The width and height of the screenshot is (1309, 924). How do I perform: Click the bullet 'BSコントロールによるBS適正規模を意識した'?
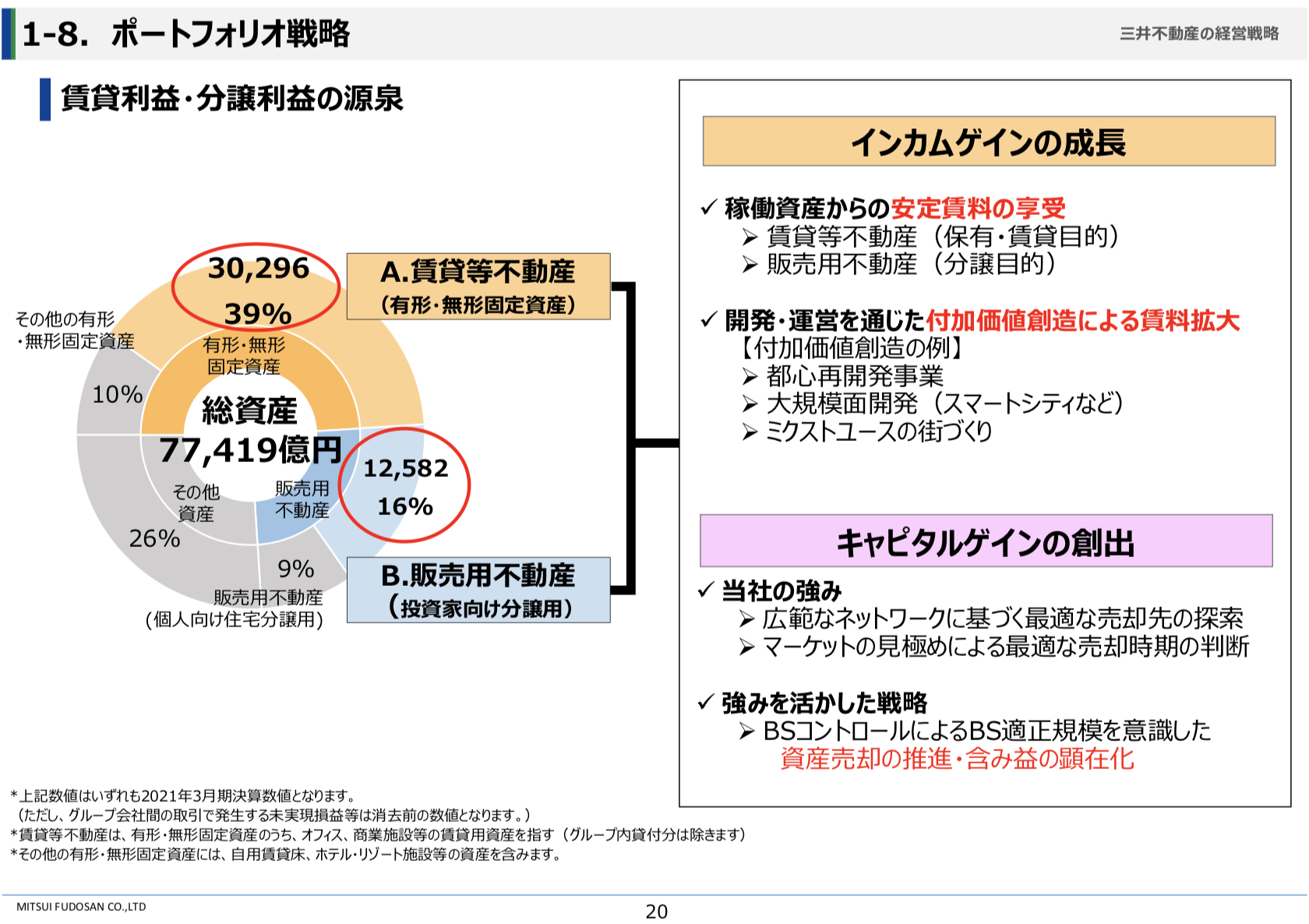coord(987,731)
